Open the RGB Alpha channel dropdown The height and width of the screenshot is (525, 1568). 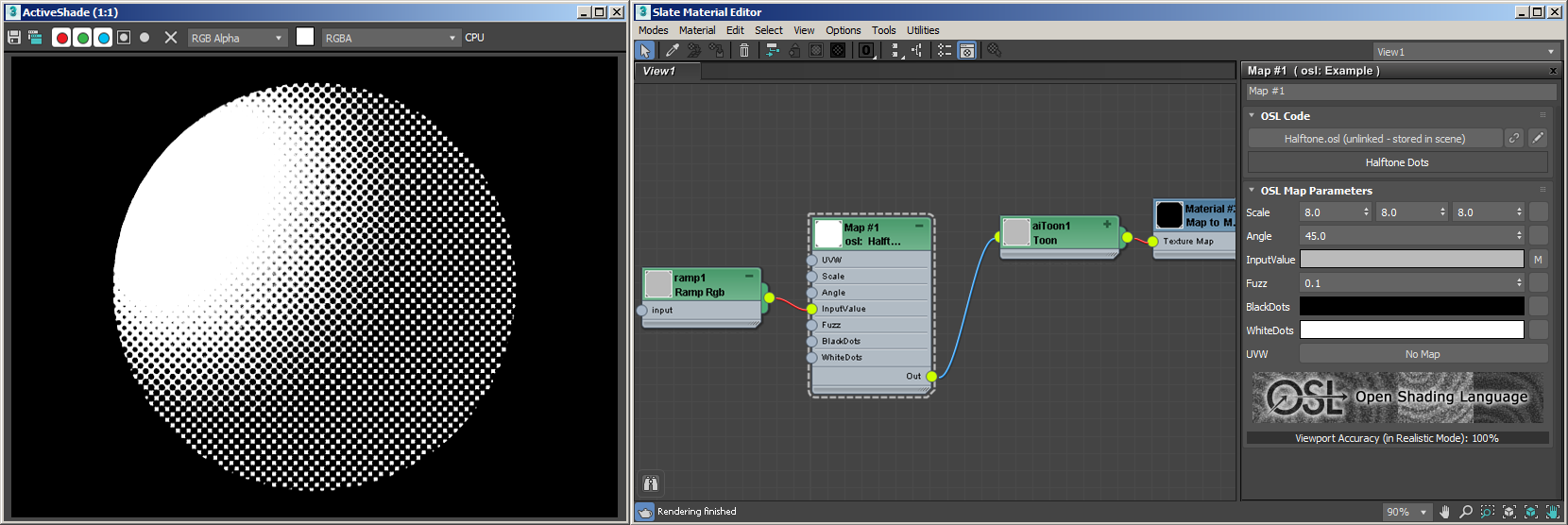point(236,38)
